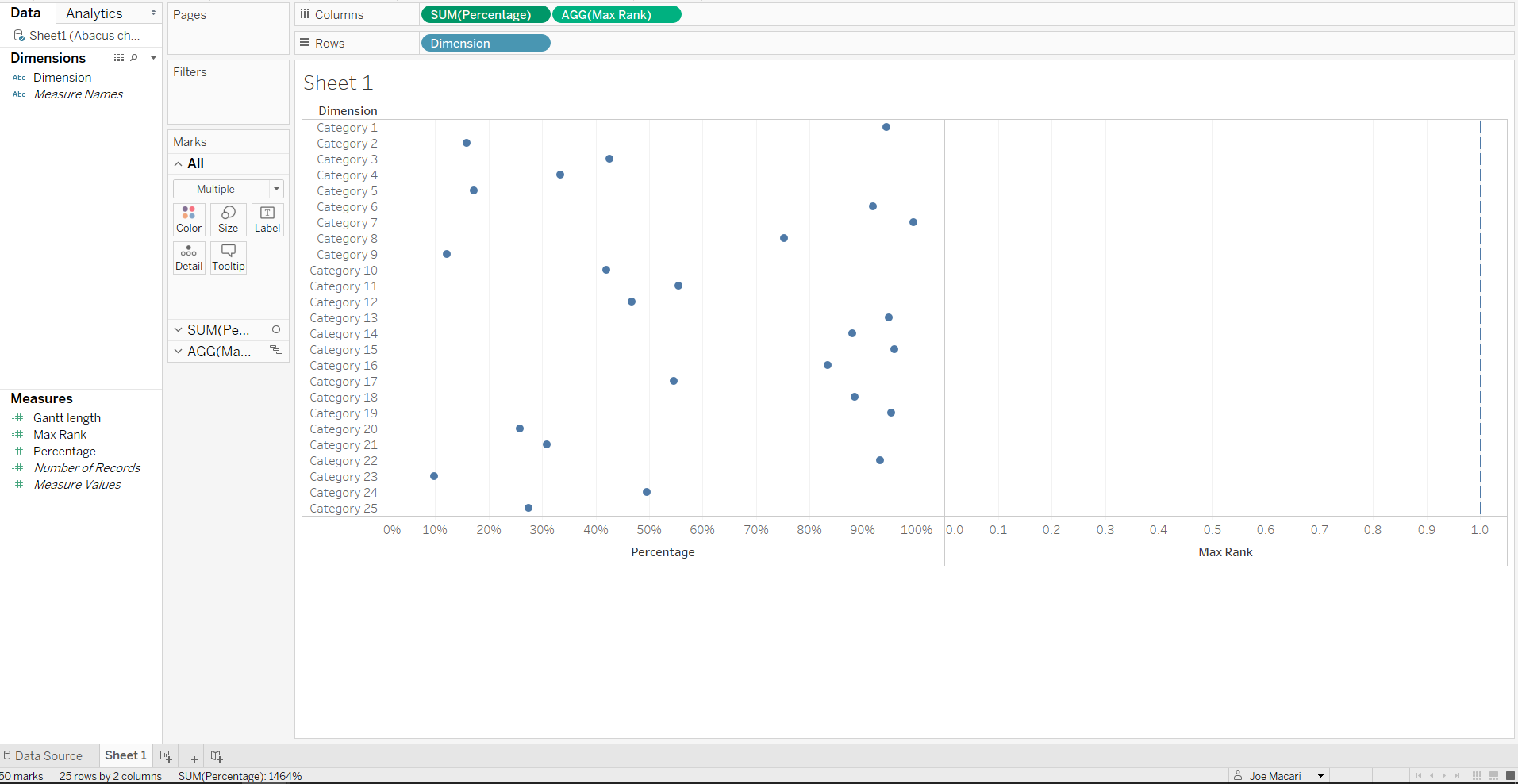Click the Dimension pill on the Rows shelf
Screen dimensions: 1518x784
coord(485,43)
